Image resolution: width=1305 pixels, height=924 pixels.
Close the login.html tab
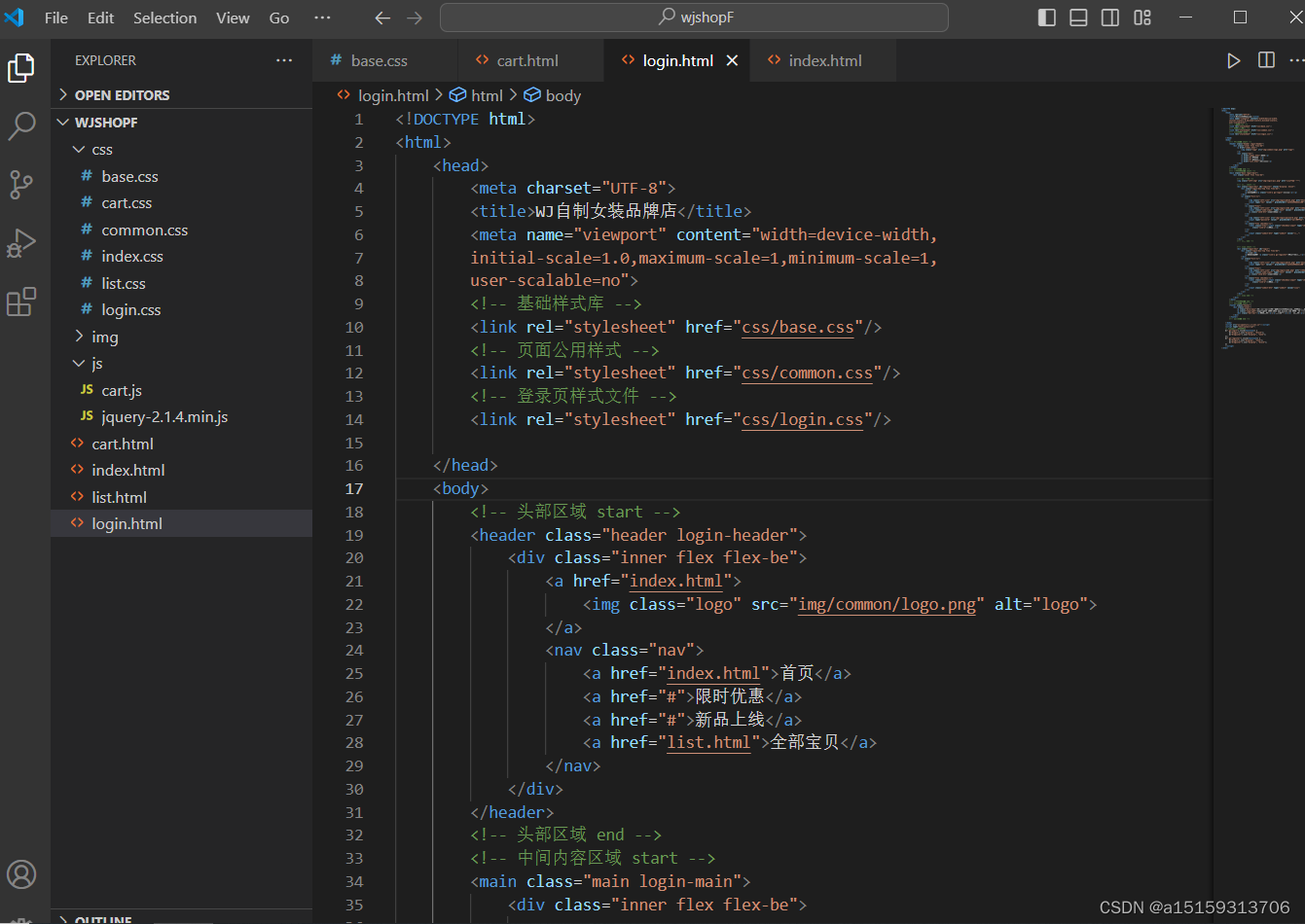[732, 60]
